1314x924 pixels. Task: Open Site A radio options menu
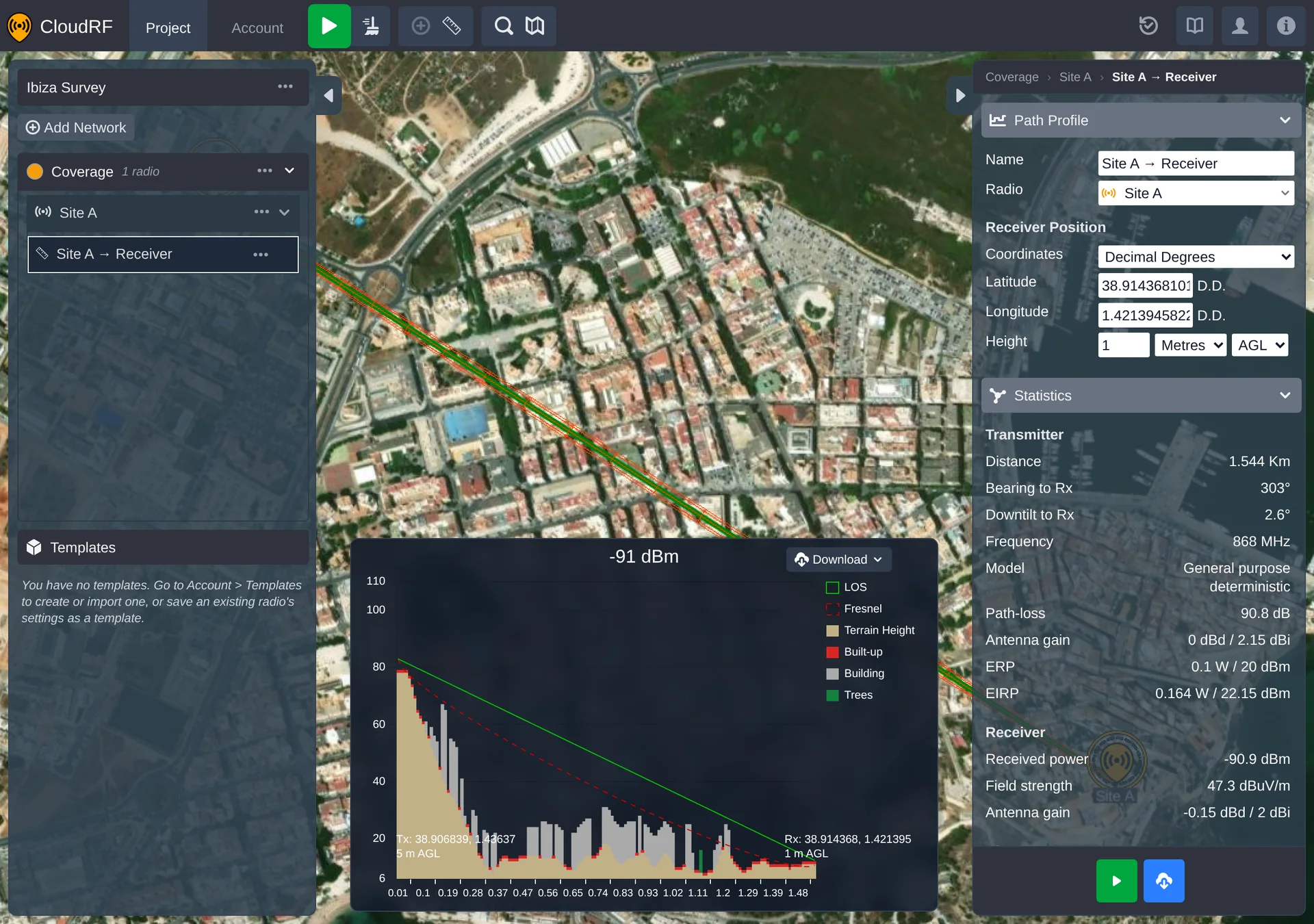[x=261, y=212]
